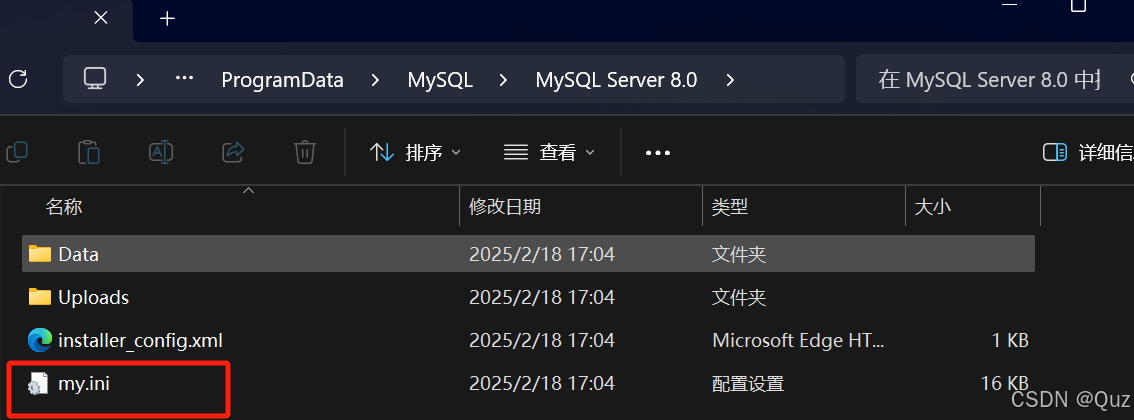The height and width of the screenshot is (420, 1134).
Task: Click the Rename toolbar icon
Action: [x=160, y=152]
